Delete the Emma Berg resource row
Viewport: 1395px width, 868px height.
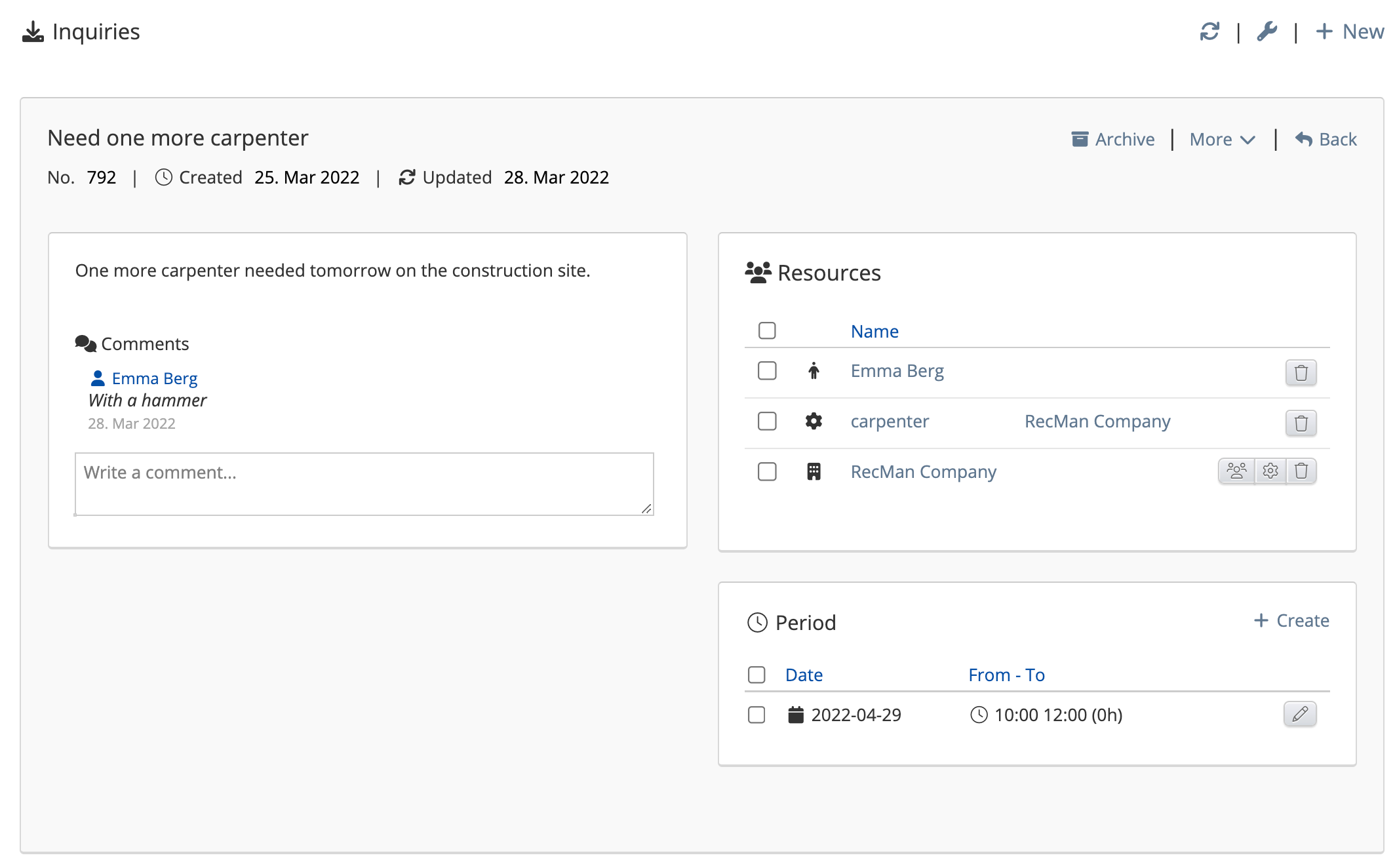coord(1301,372)
